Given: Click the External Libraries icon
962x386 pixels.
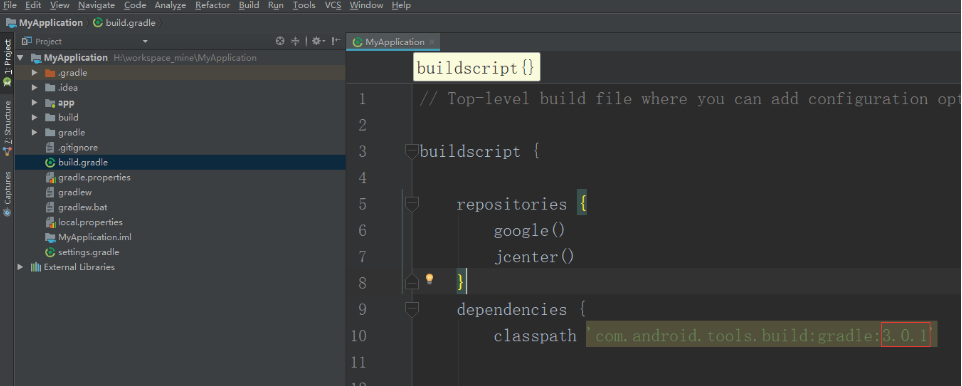Looking at the screenshot, I should pyautogui.click(x=36, y=267).
